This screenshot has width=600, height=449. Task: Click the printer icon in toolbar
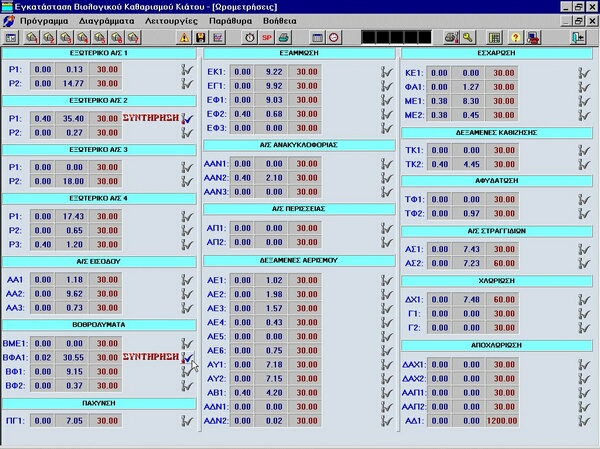click(283, 37)
